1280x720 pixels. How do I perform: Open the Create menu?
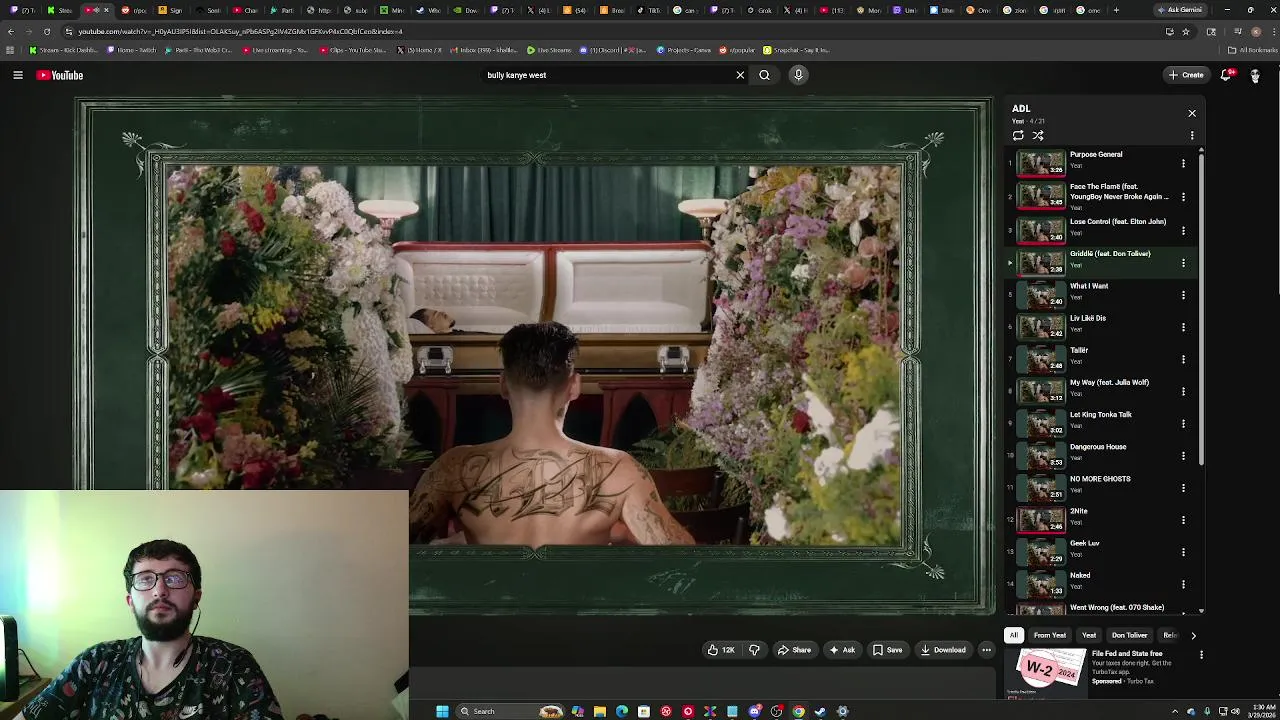click(1186, 75)
